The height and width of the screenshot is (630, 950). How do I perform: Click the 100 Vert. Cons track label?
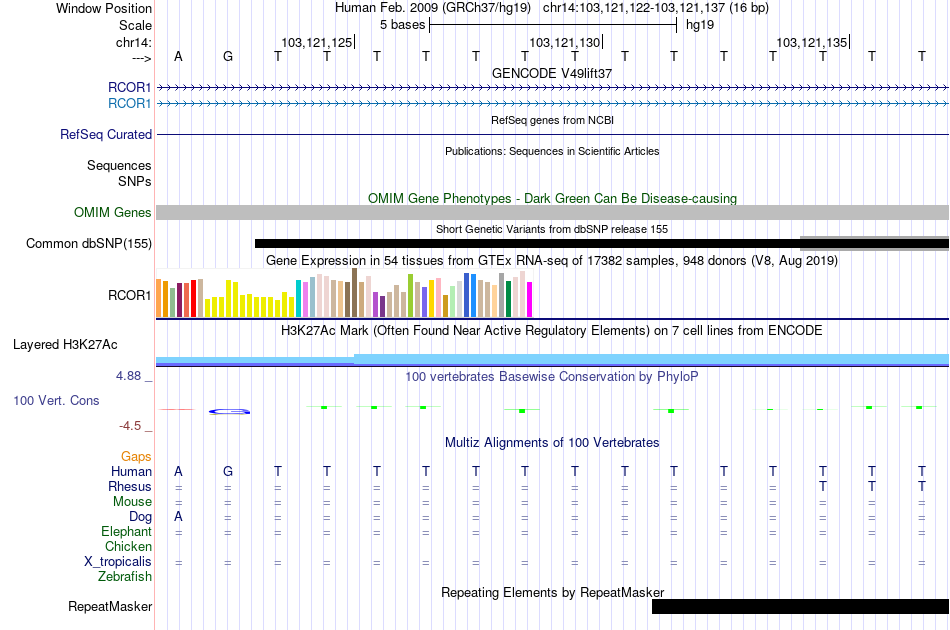56,400
